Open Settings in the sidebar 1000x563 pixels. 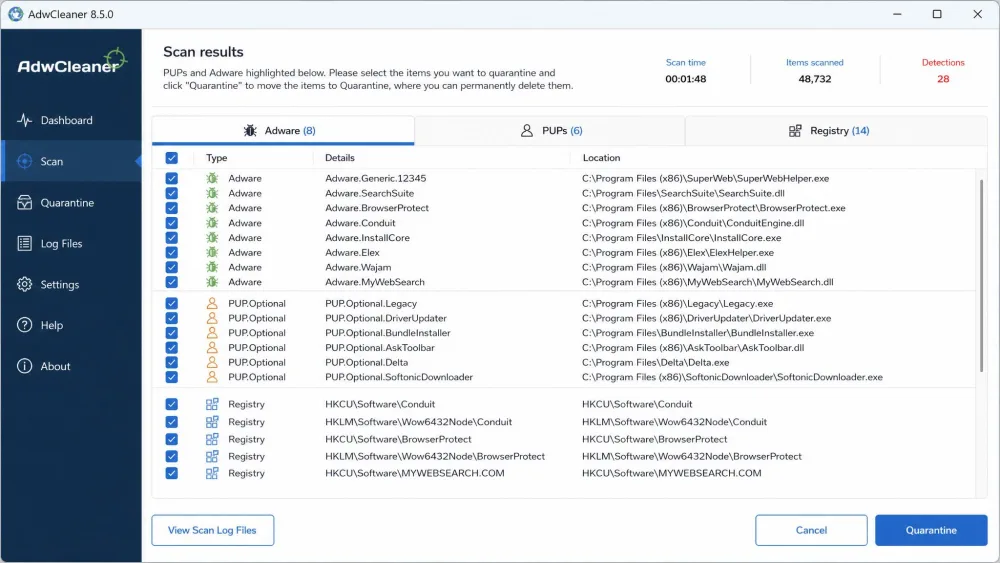[x=71, y=284]
